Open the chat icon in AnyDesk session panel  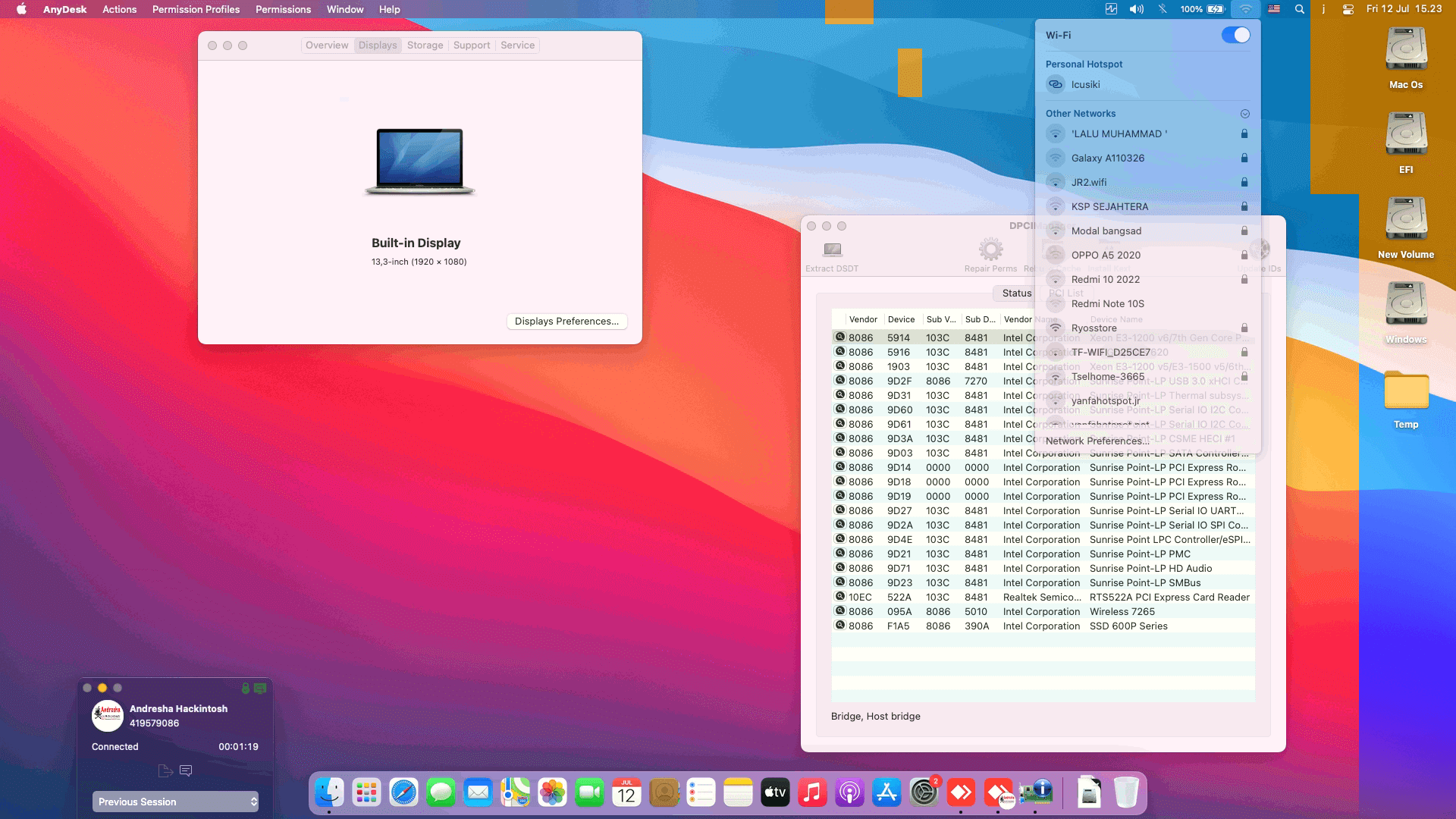(186, 770)
